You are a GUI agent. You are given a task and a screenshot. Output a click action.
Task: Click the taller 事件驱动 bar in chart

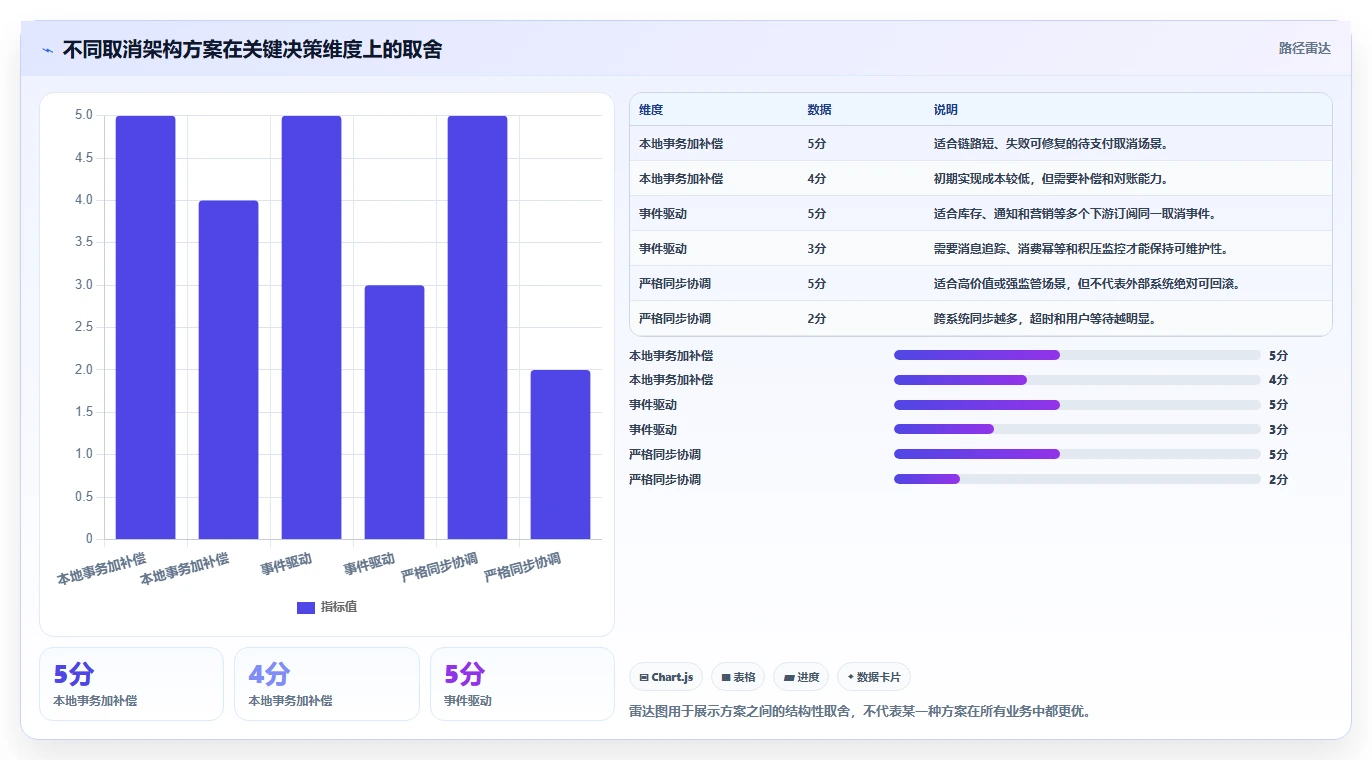[311, 327]
